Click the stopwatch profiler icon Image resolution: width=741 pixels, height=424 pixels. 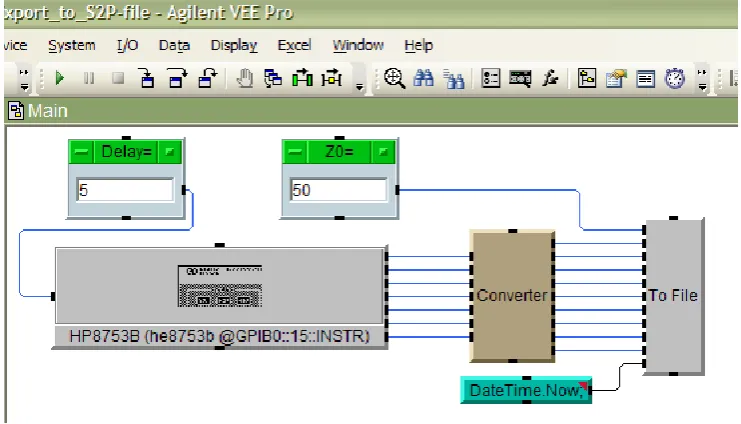675,78
